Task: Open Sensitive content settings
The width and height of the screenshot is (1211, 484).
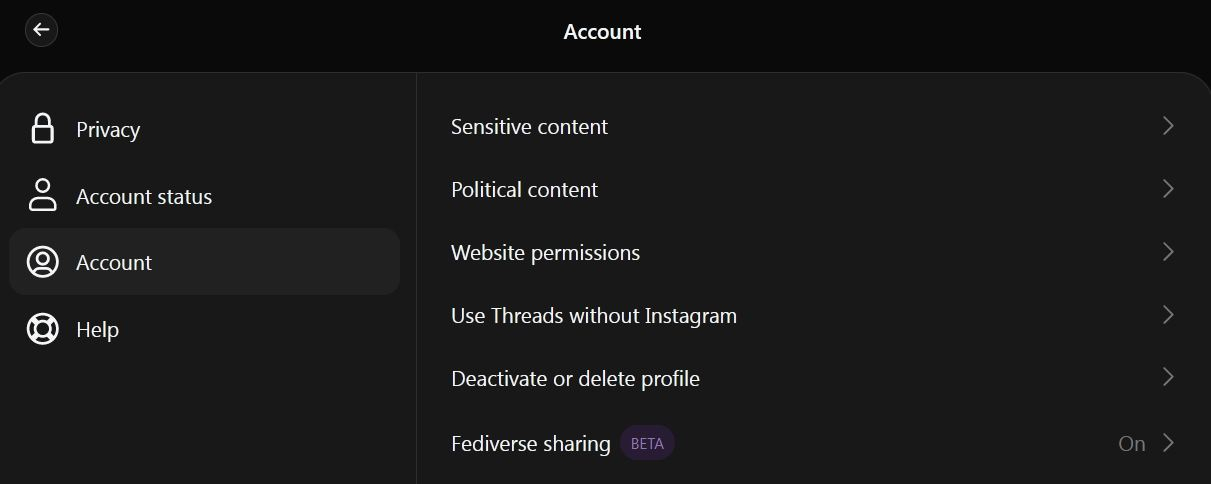Action: click(529, 127)
